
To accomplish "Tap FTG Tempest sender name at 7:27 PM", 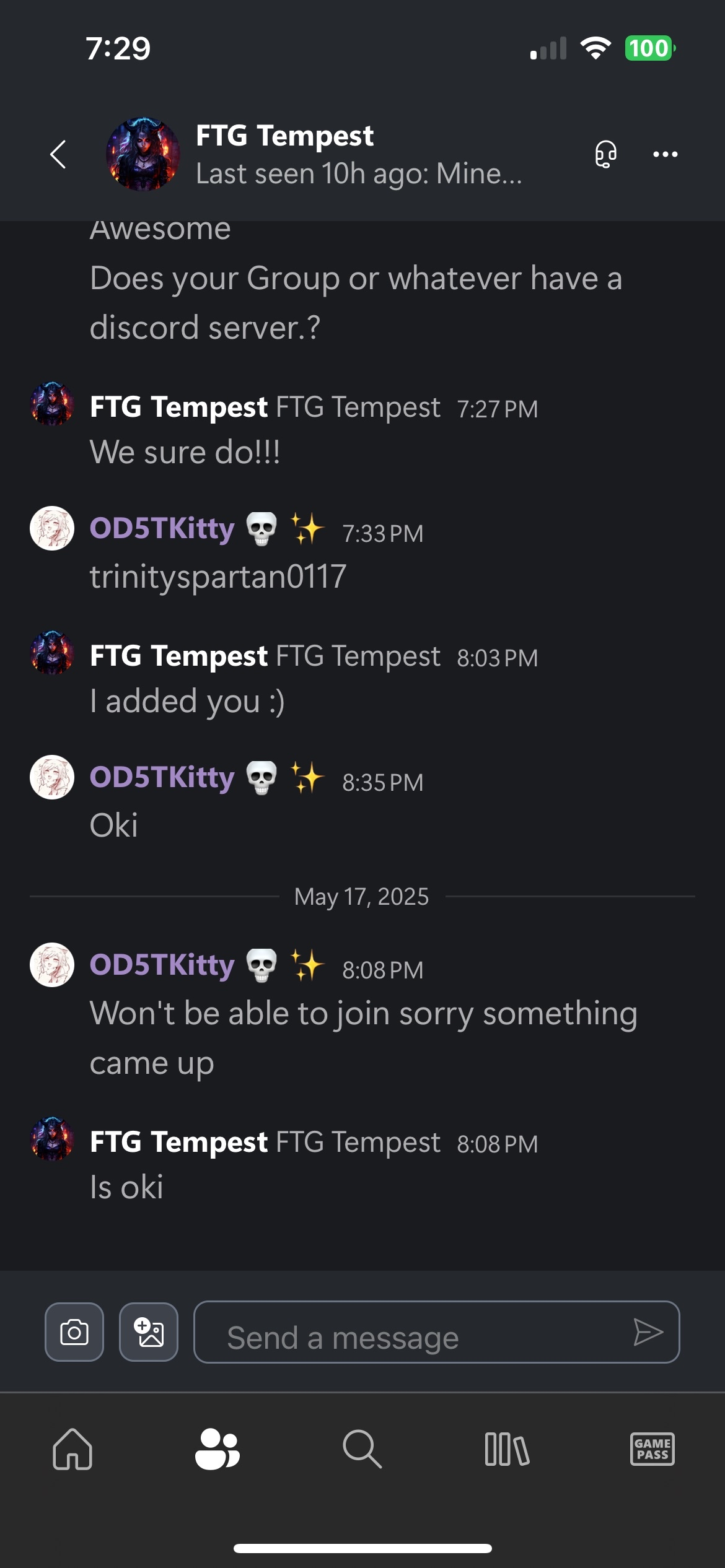I will click(x=178, y=407).
